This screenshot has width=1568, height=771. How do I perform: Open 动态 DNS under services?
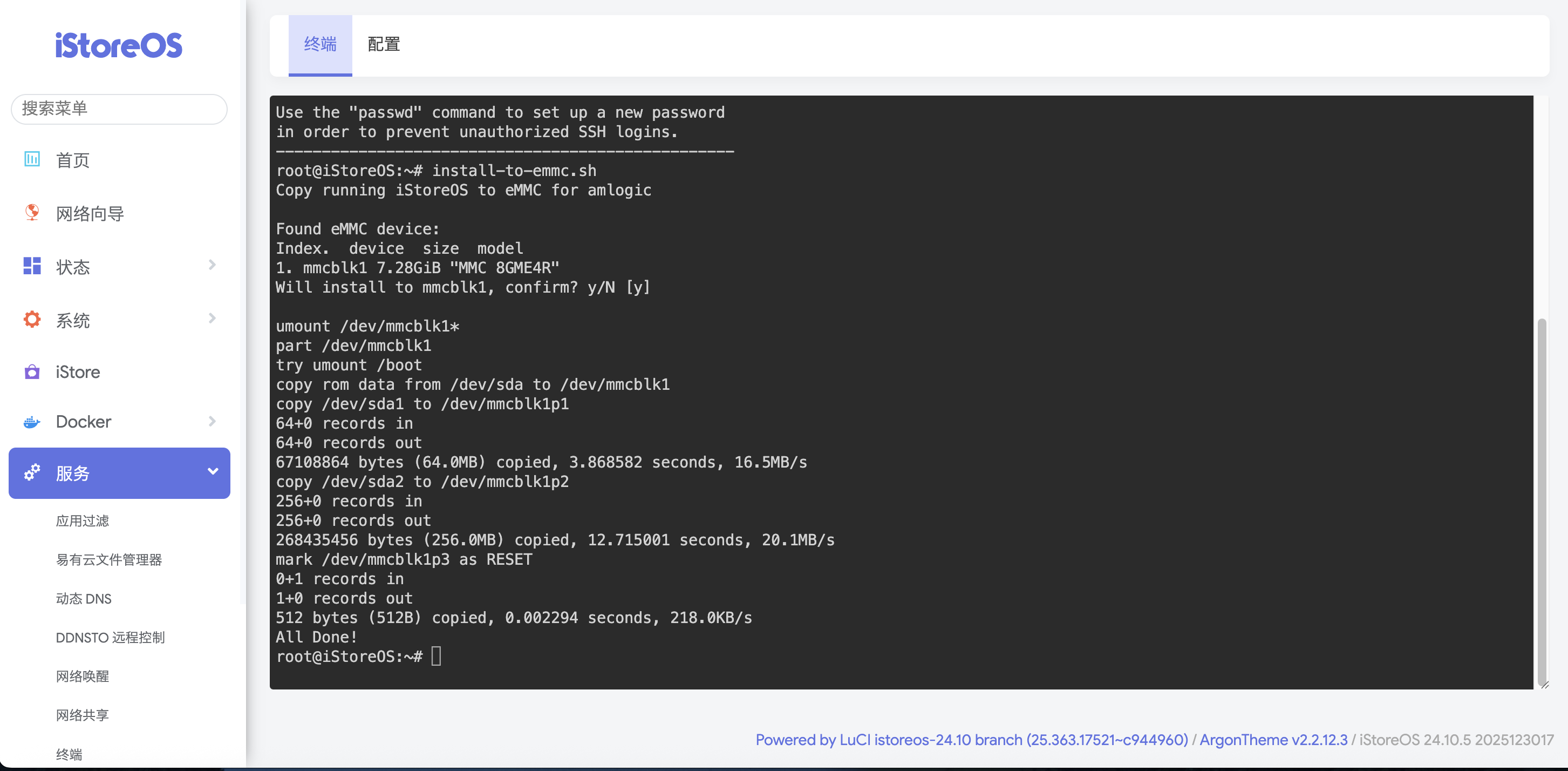84,599
